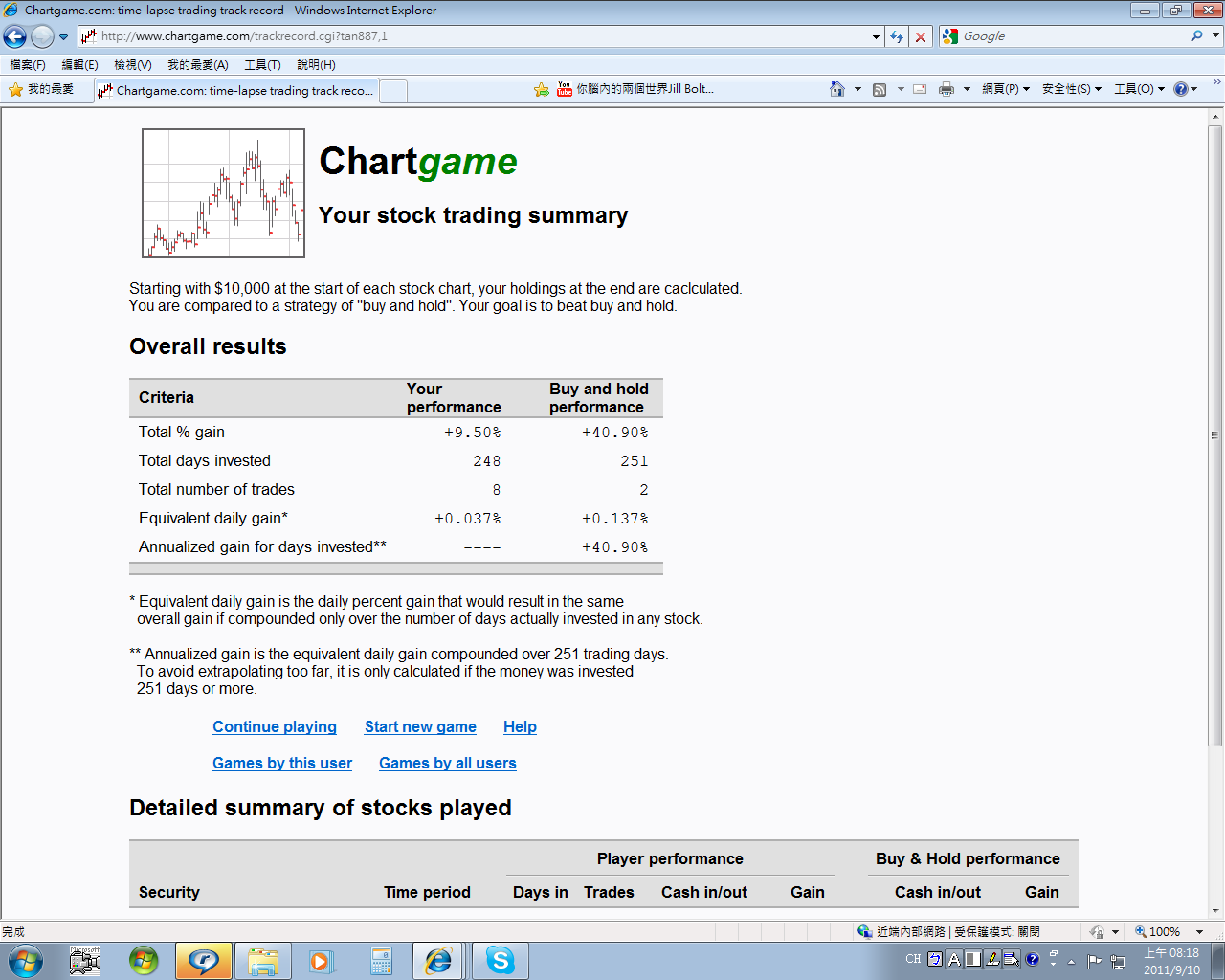1225x980 pixels.
Task: Click the Internet Explorer taskbar icon
Action: pos(438,961)
